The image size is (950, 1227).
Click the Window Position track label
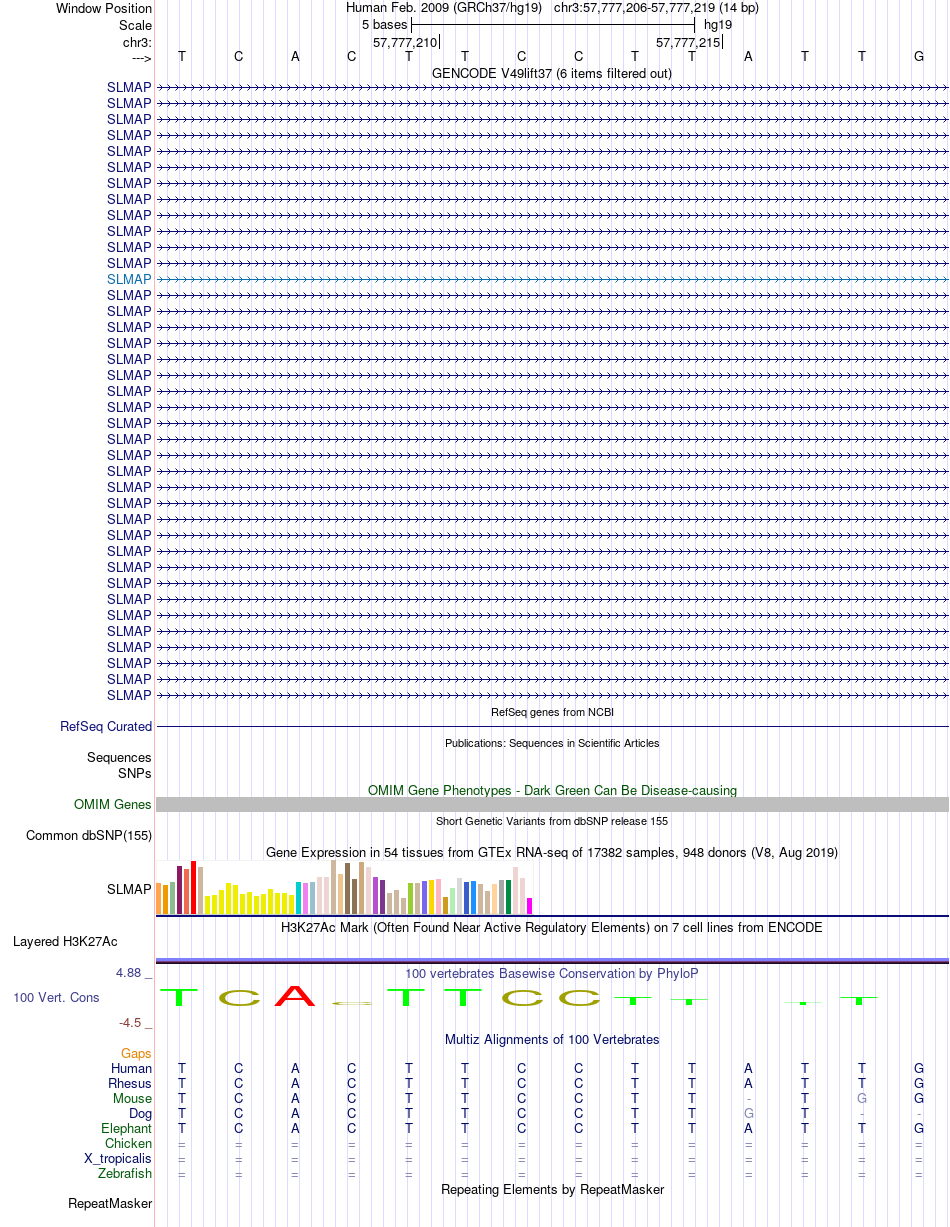[104, 8]
